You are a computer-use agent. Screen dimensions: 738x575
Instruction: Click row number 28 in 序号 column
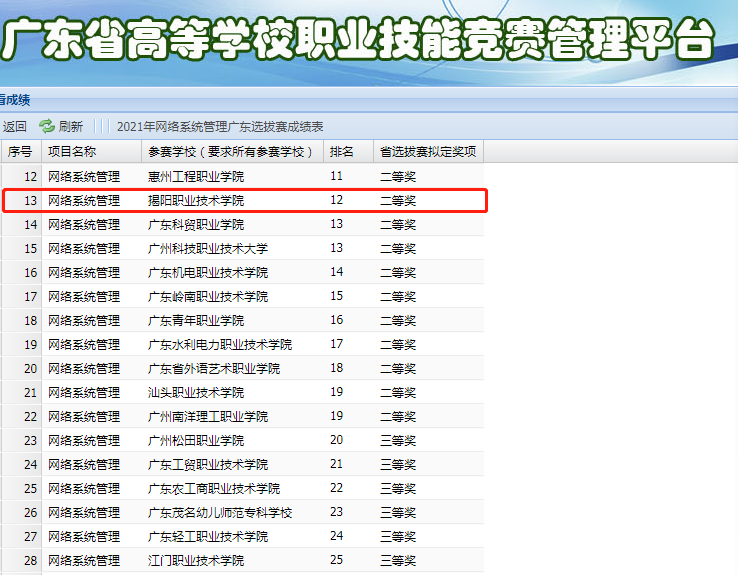point(29,560)
